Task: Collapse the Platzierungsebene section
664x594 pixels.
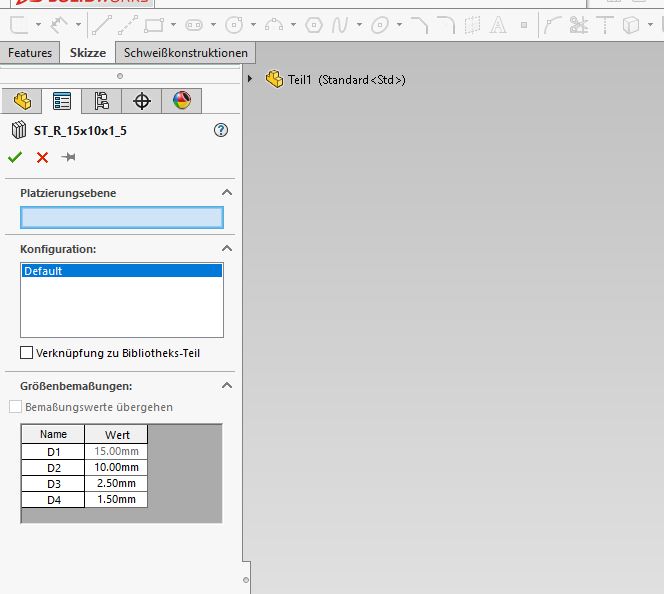Action: pos(227,193)
